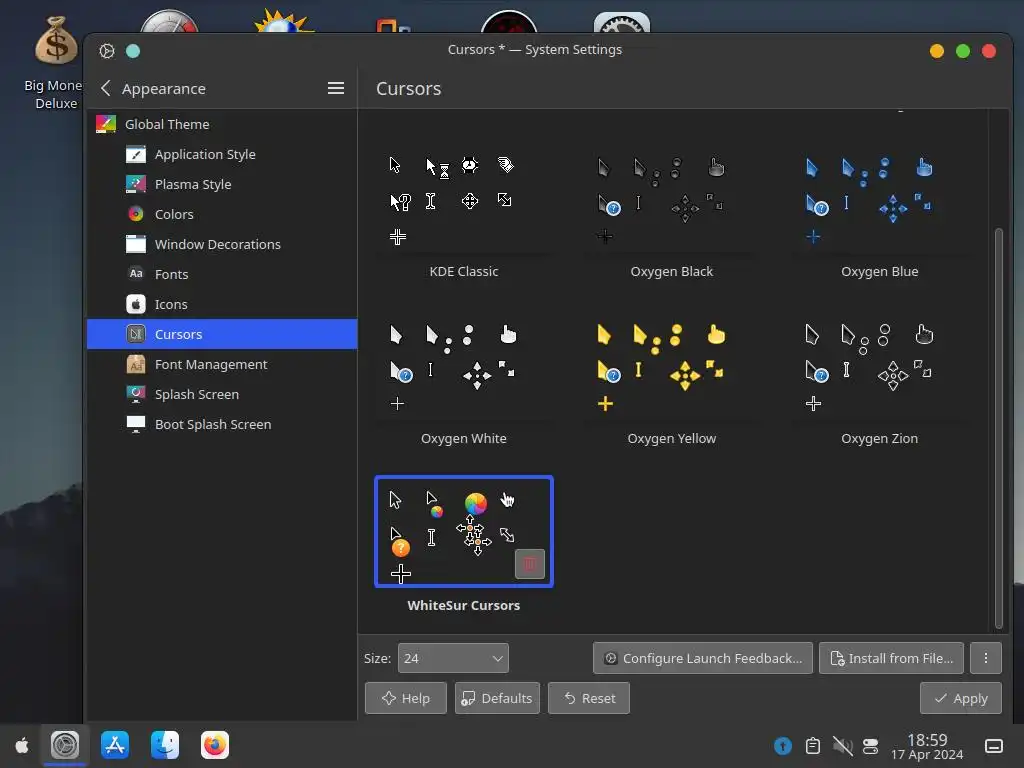Open the clipboard tray icon
The width and height of the screenshot is (1024, 768).
coord(813,746)
